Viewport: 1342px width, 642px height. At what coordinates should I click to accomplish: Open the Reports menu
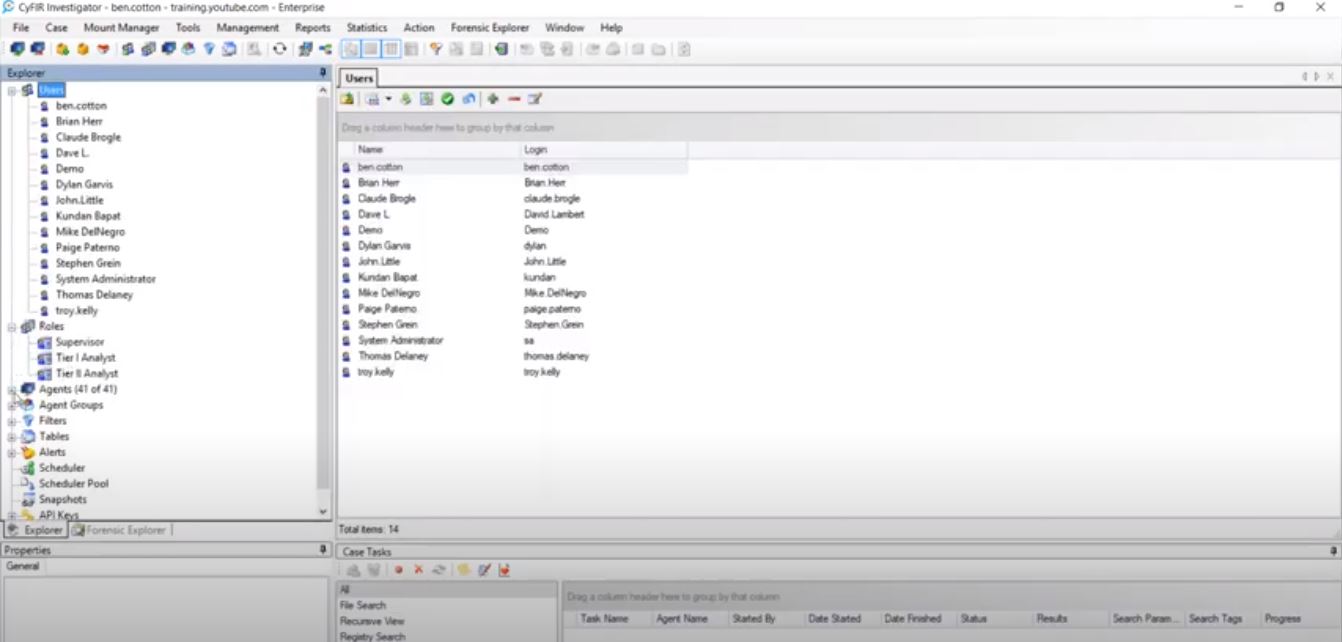pos(313,27)
